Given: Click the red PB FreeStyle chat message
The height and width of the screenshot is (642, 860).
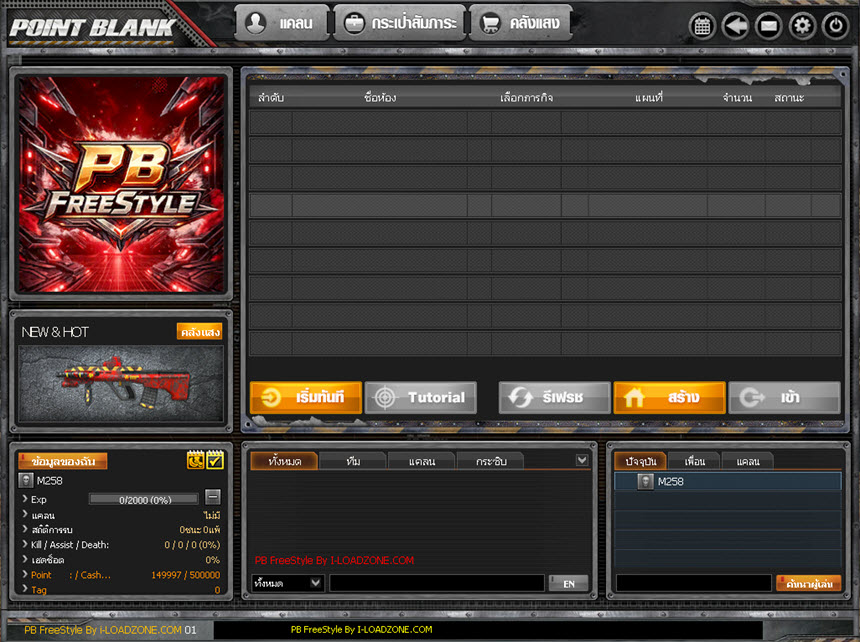Looking at the screenshot, I should click(334, 560).
